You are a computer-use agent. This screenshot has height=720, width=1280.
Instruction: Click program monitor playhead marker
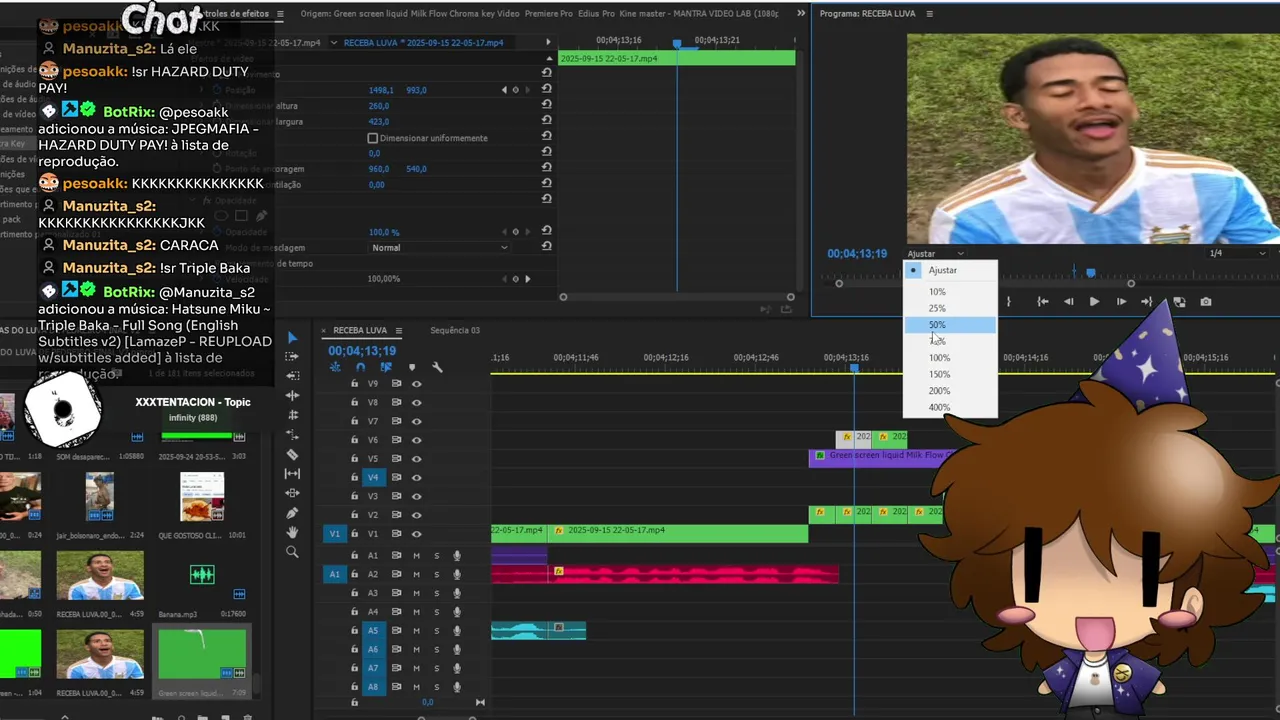pyautogui.click(x=1090, y=272)
